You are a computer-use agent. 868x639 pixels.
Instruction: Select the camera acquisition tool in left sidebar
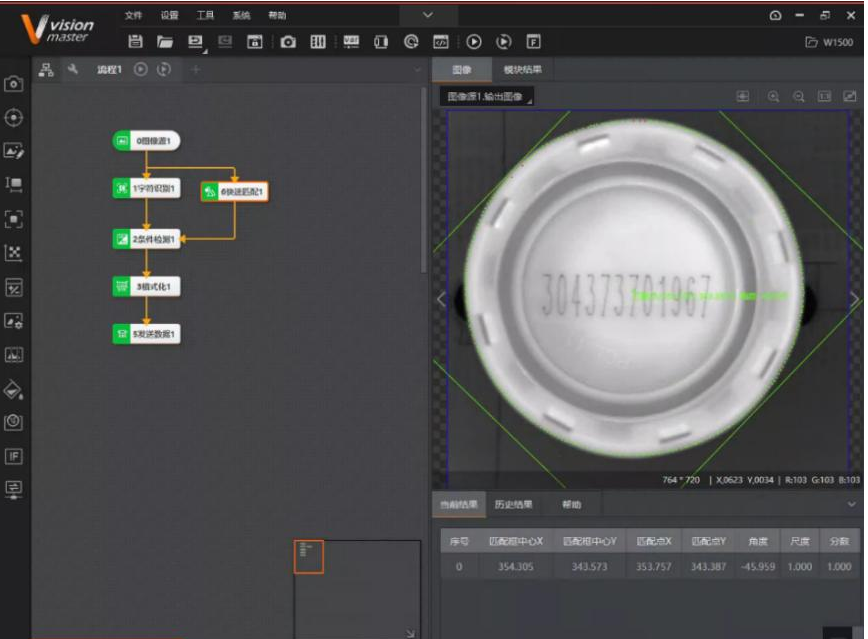click(14, 84)
